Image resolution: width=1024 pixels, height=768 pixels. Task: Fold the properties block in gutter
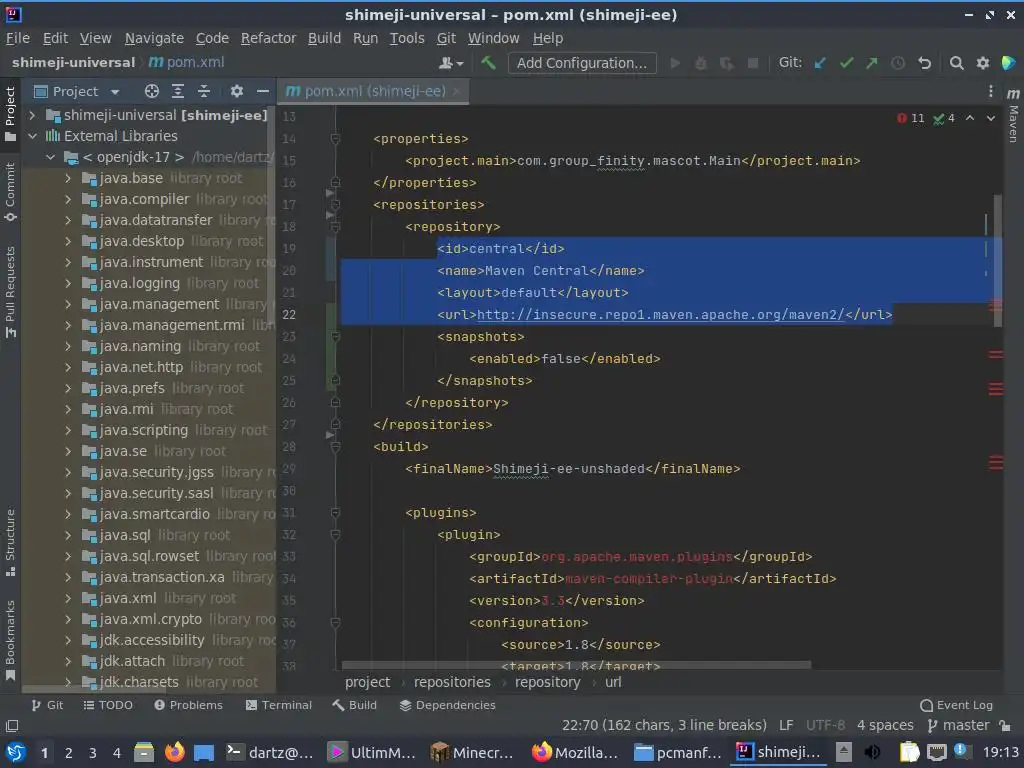pyautogui.click(x=335, y=138)
